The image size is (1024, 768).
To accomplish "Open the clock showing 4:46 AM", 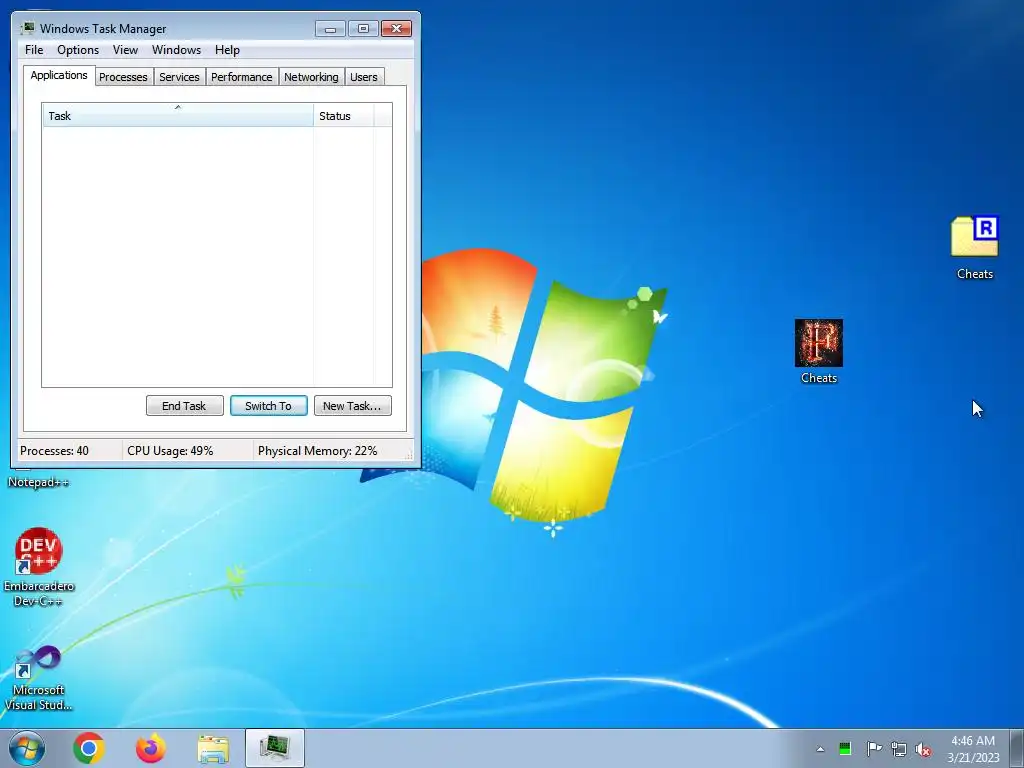I will (x=973, y=749).
